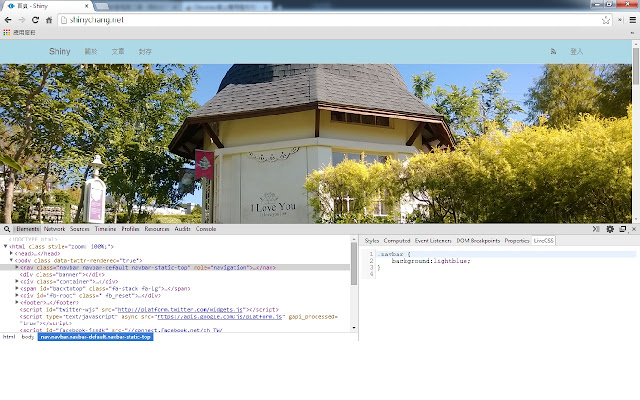Open the 關於 navbar link next to Shiny
Screen dimensions: 640x400
(91, 51)
